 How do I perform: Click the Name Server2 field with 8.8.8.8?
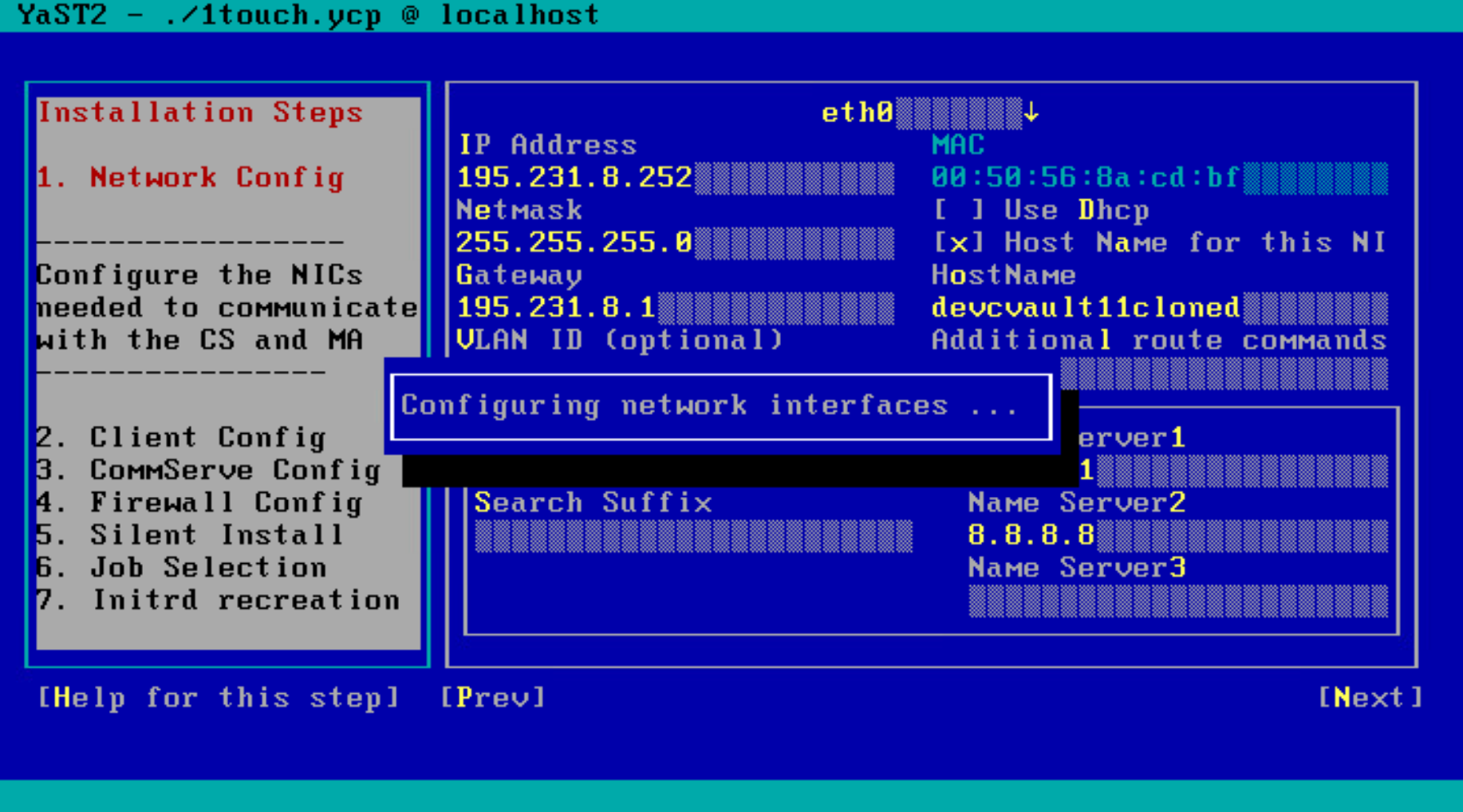(x=1178, y=536)
